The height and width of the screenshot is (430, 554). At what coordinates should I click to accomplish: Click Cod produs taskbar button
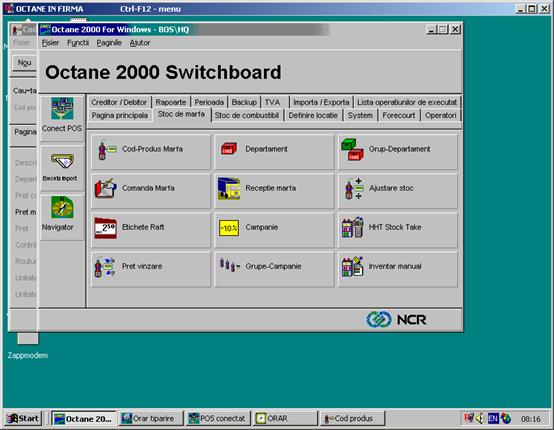coord(352,419)
